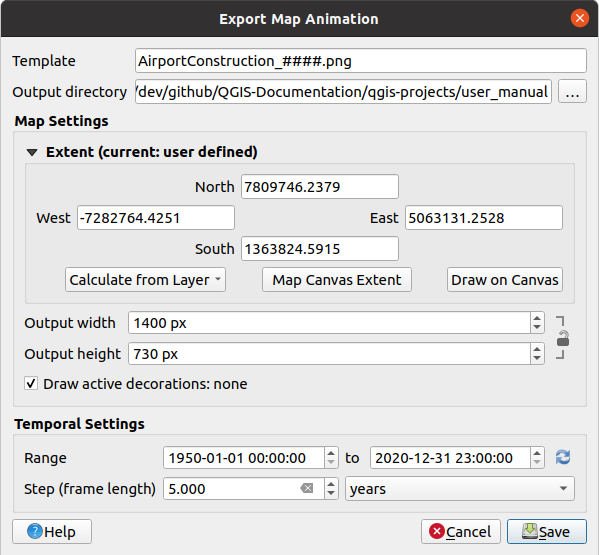Click the Save button
Viewport: 599px width, 555px height.
pos(547,531)
